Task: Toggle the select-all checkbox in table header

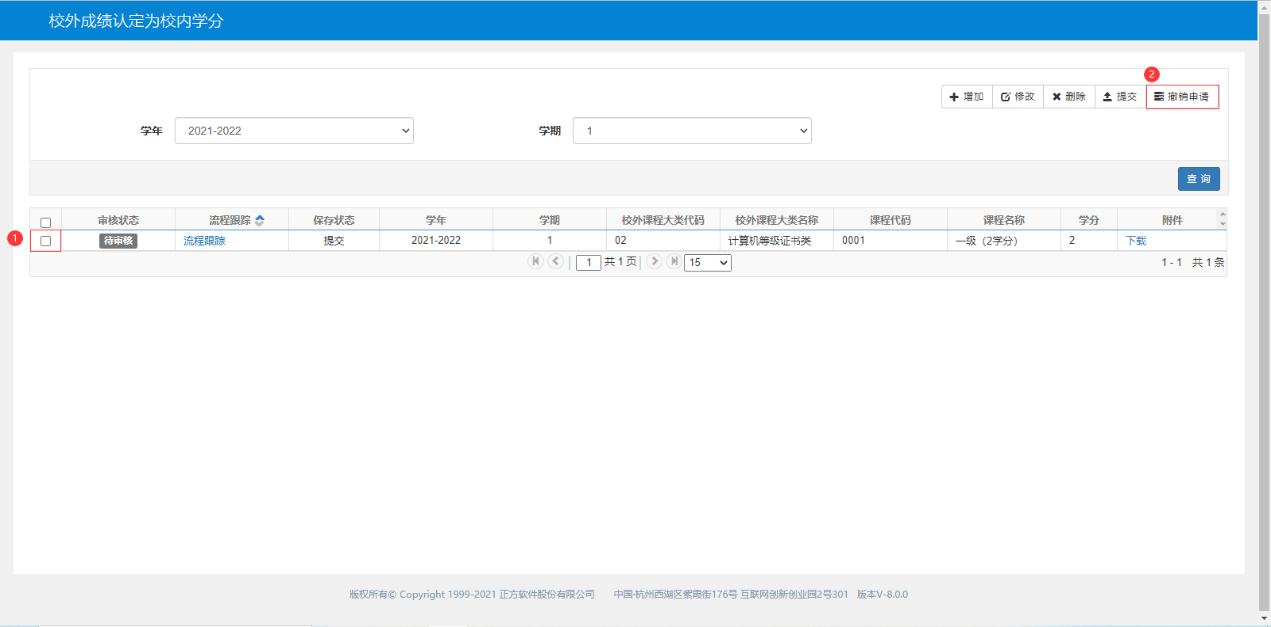Action: tap(46, 222)
